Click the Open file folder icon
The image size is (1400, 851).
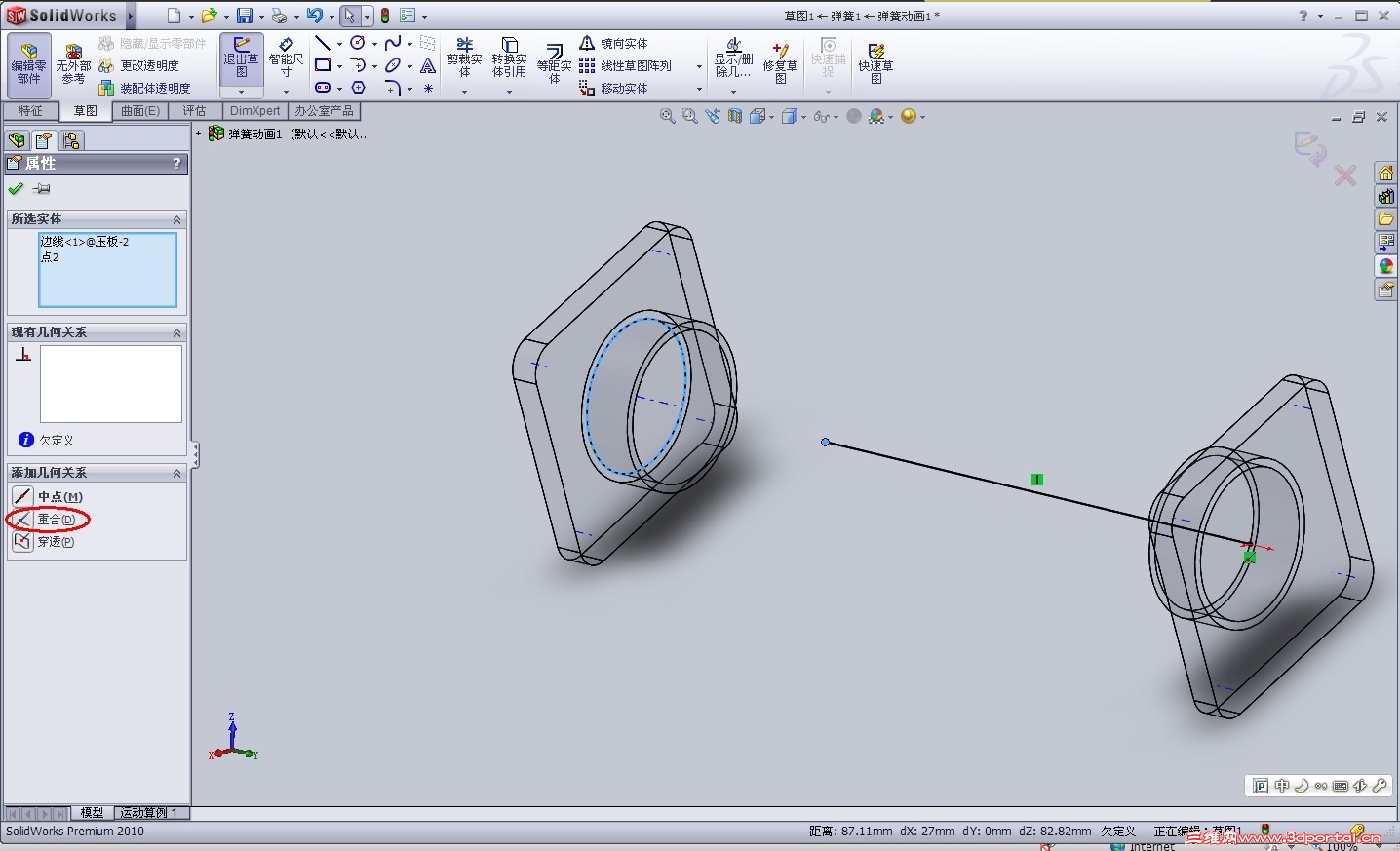pos(209,16)
